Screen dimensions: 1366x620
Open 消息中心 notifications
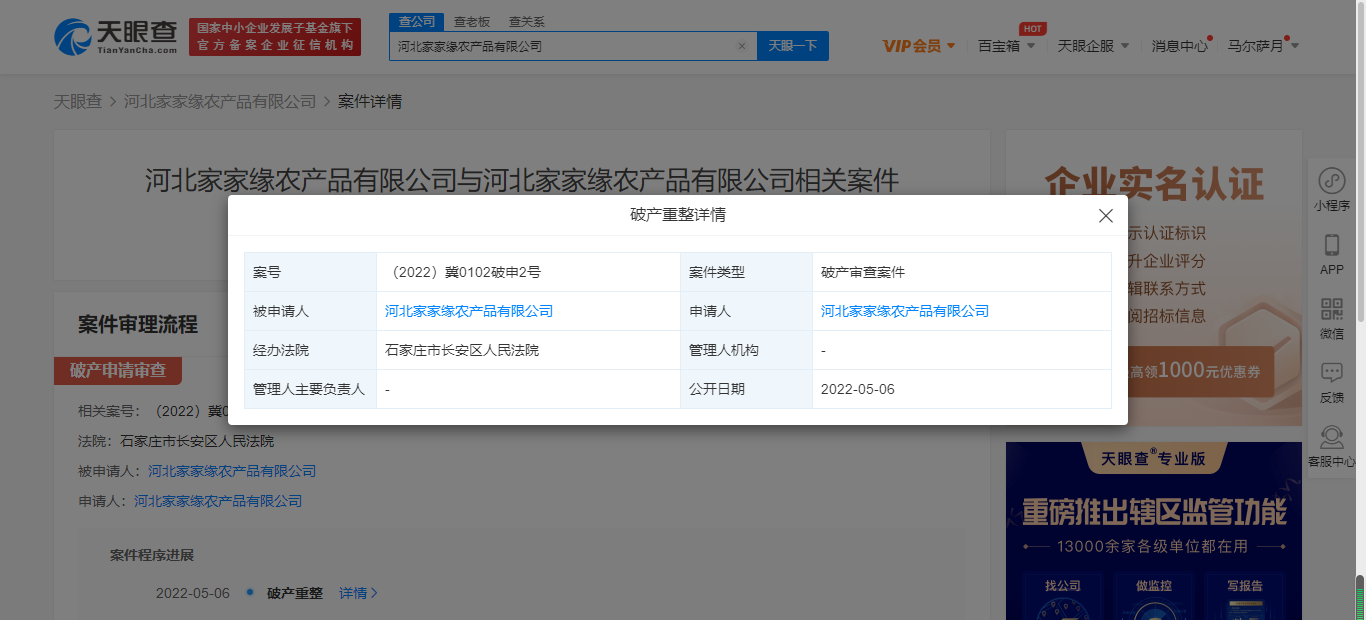[1180, 46]
